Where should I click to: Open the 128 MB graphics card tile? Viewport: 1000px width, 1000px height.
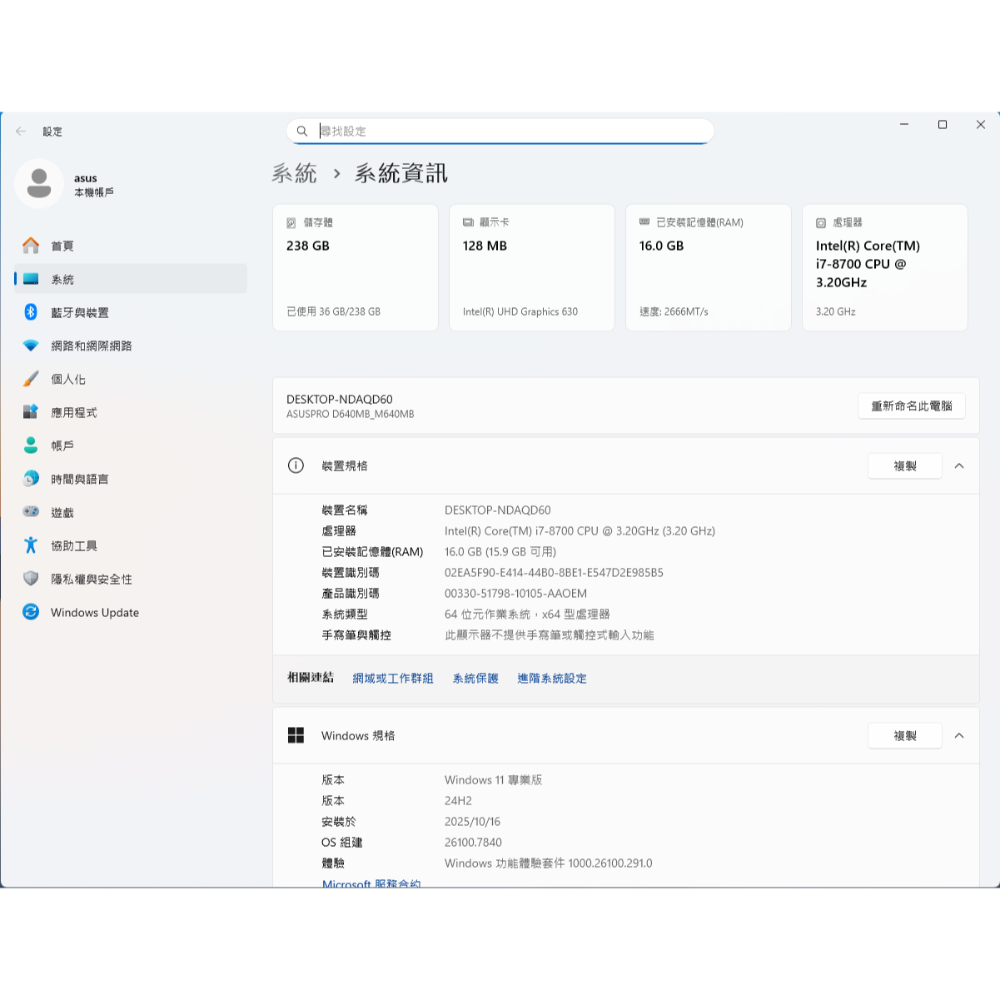(x=532, y=267)
